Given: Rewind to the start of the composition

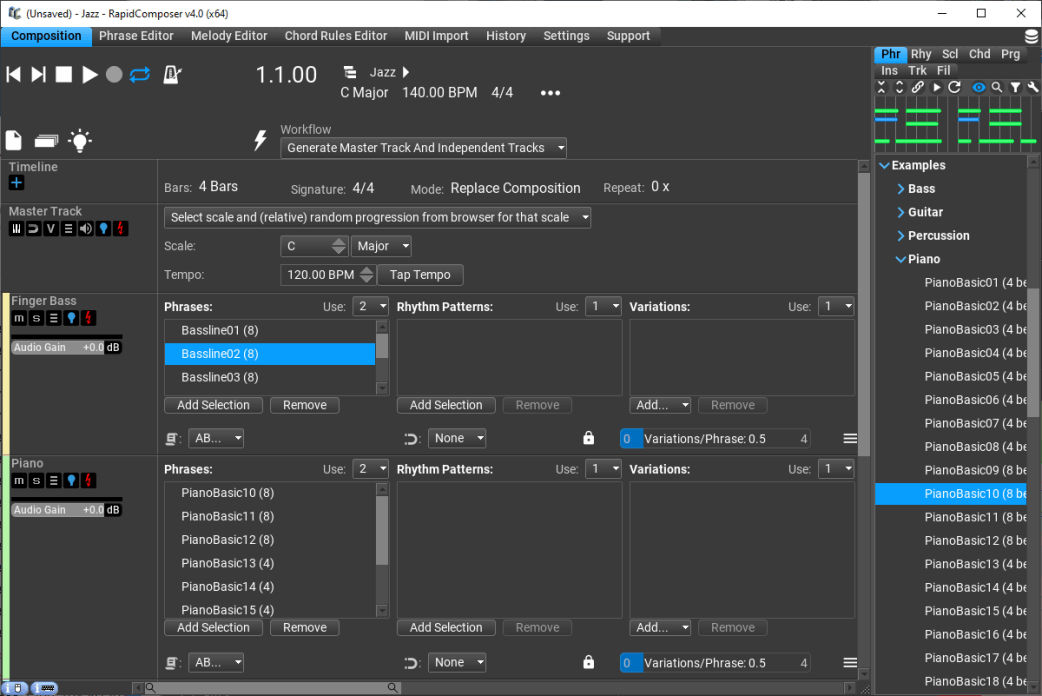Looking at the screenshot, I should 13,74.
